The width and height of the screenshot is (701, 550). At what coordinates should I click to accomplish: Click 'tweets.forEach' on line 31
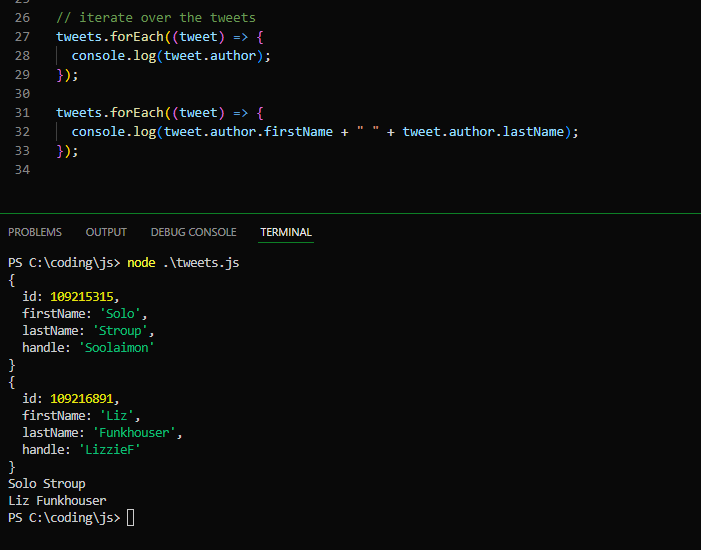(x=110, y=113)
